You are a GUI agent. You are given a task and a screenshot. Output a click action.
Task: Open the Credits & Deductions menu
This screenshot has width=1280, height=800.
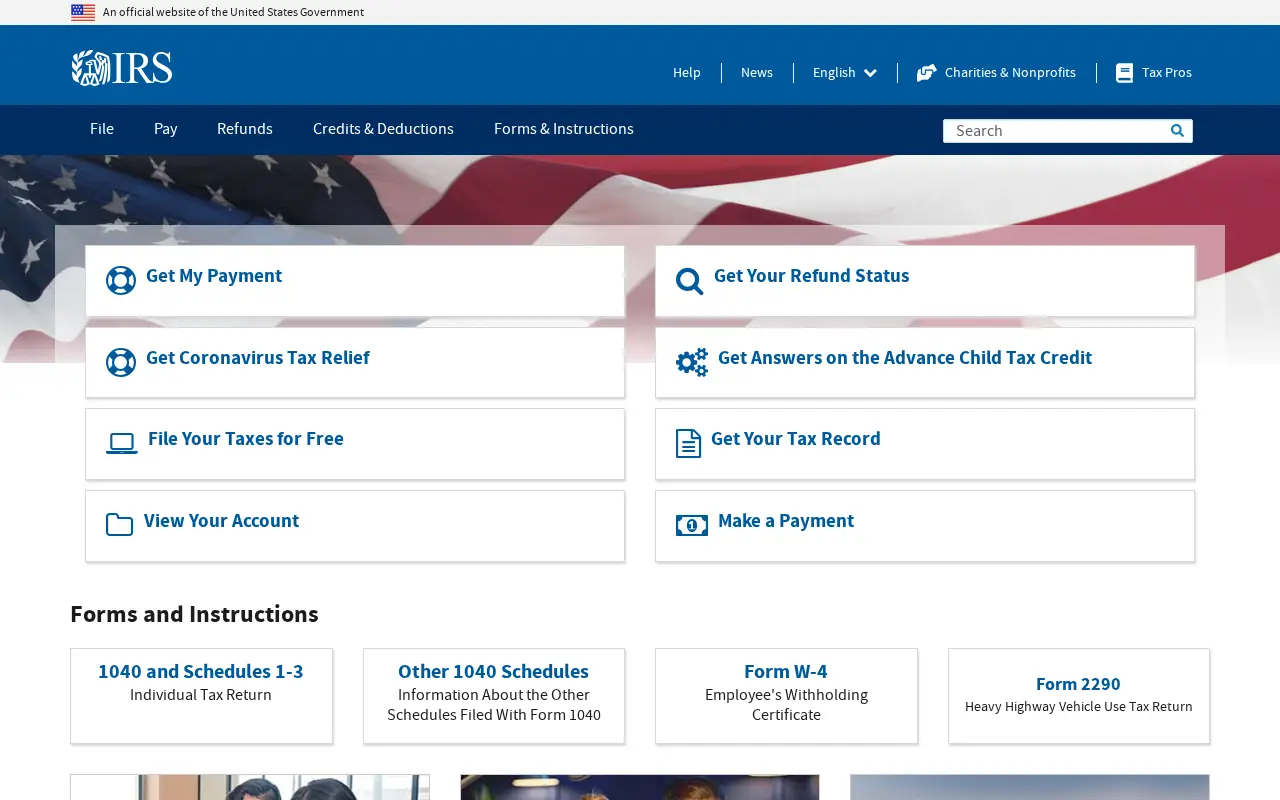383,129
